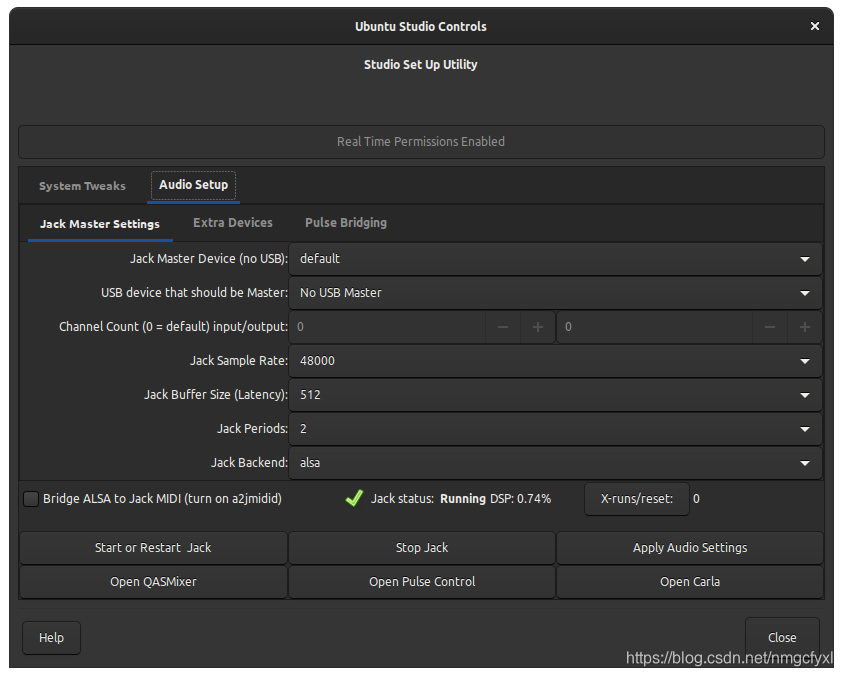This screenshot has height=677, width=843.
Task: Apply Audio Settings button
Action: pos(690,548)
